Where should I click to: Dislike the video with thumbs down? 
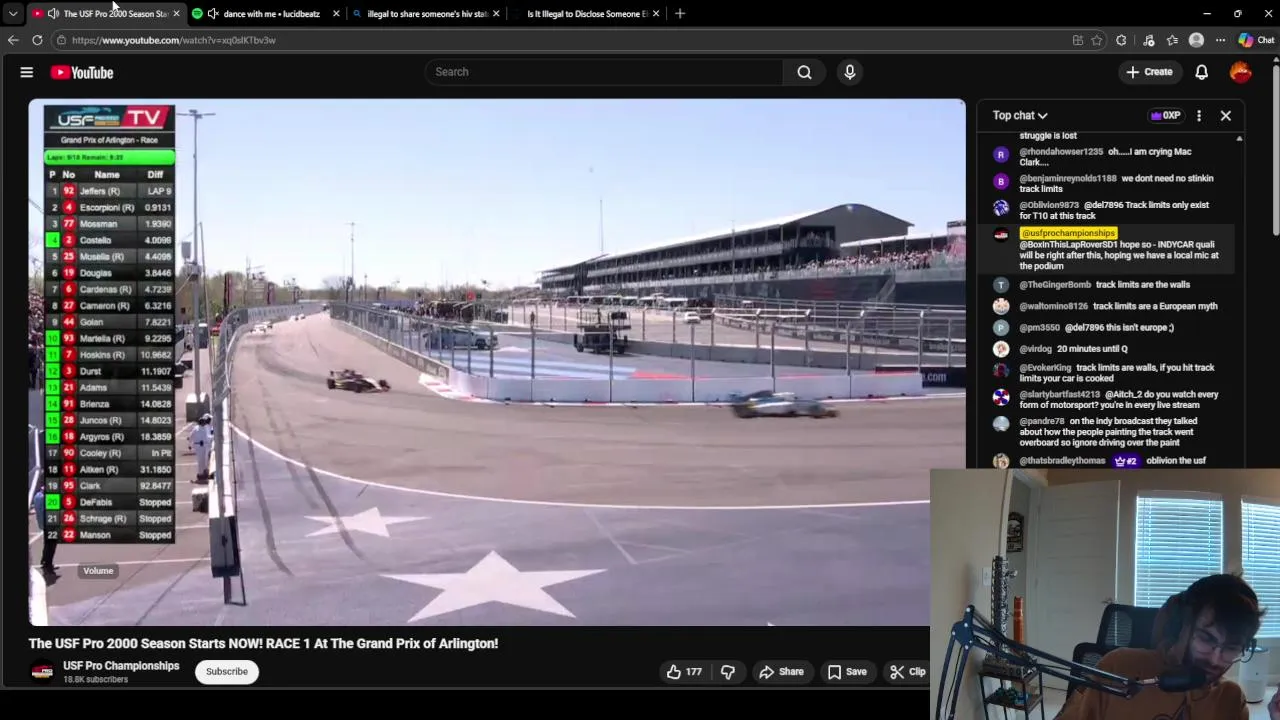pos(728,672)
